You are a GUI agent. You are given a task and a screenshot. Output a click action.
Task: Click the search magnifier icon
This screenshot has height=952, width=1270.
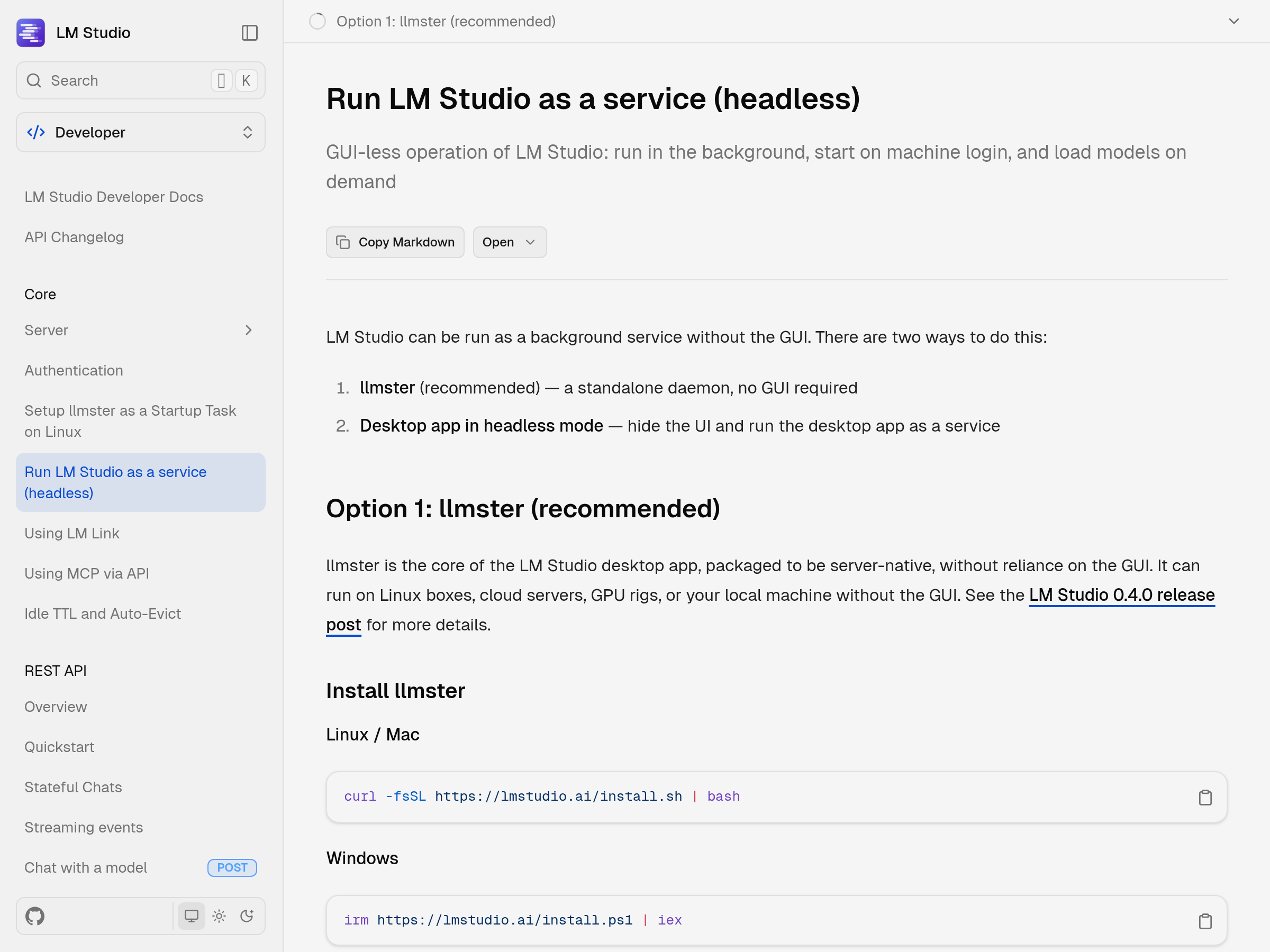pos(34,80)
